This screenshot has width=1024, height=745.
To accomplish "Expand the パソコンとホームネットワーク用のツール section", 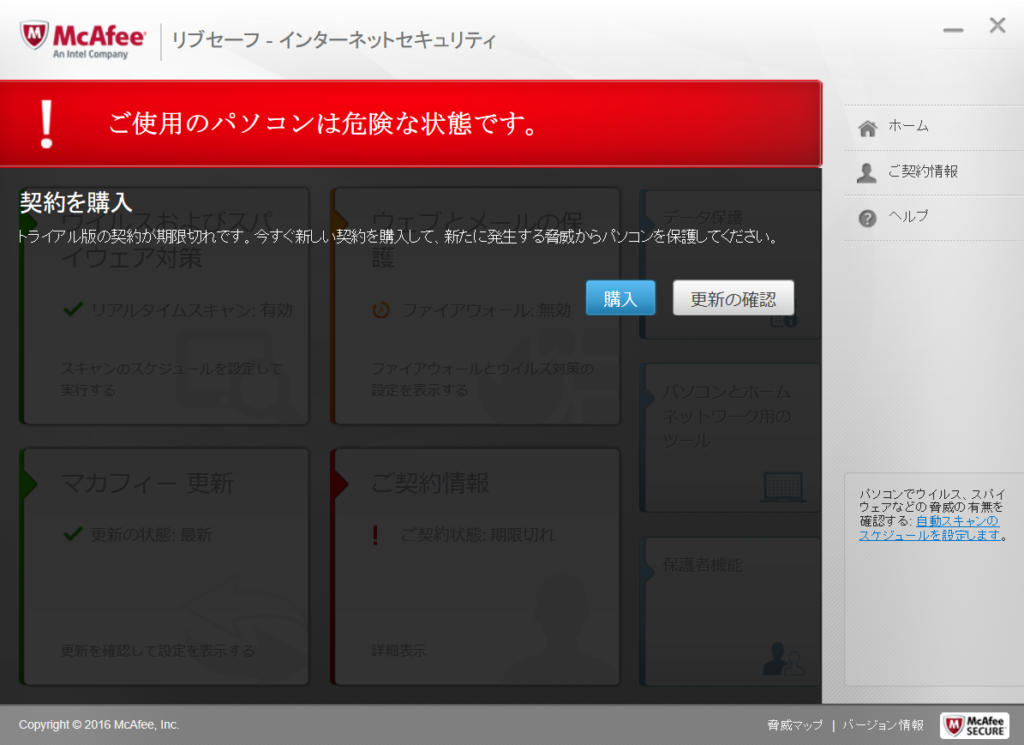I will (x=730, y=437).
